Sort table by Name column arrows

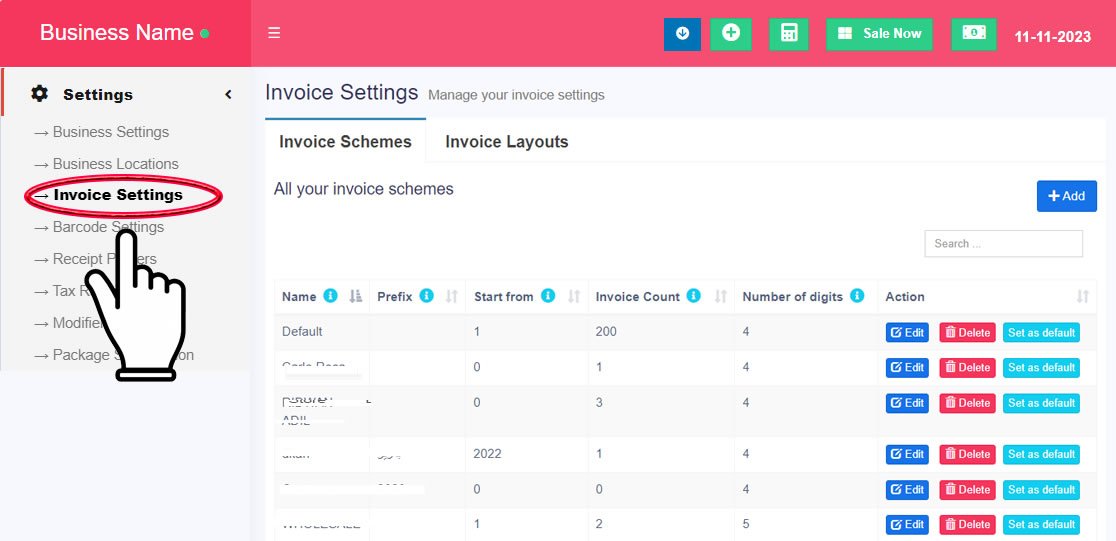click(356, 297)
